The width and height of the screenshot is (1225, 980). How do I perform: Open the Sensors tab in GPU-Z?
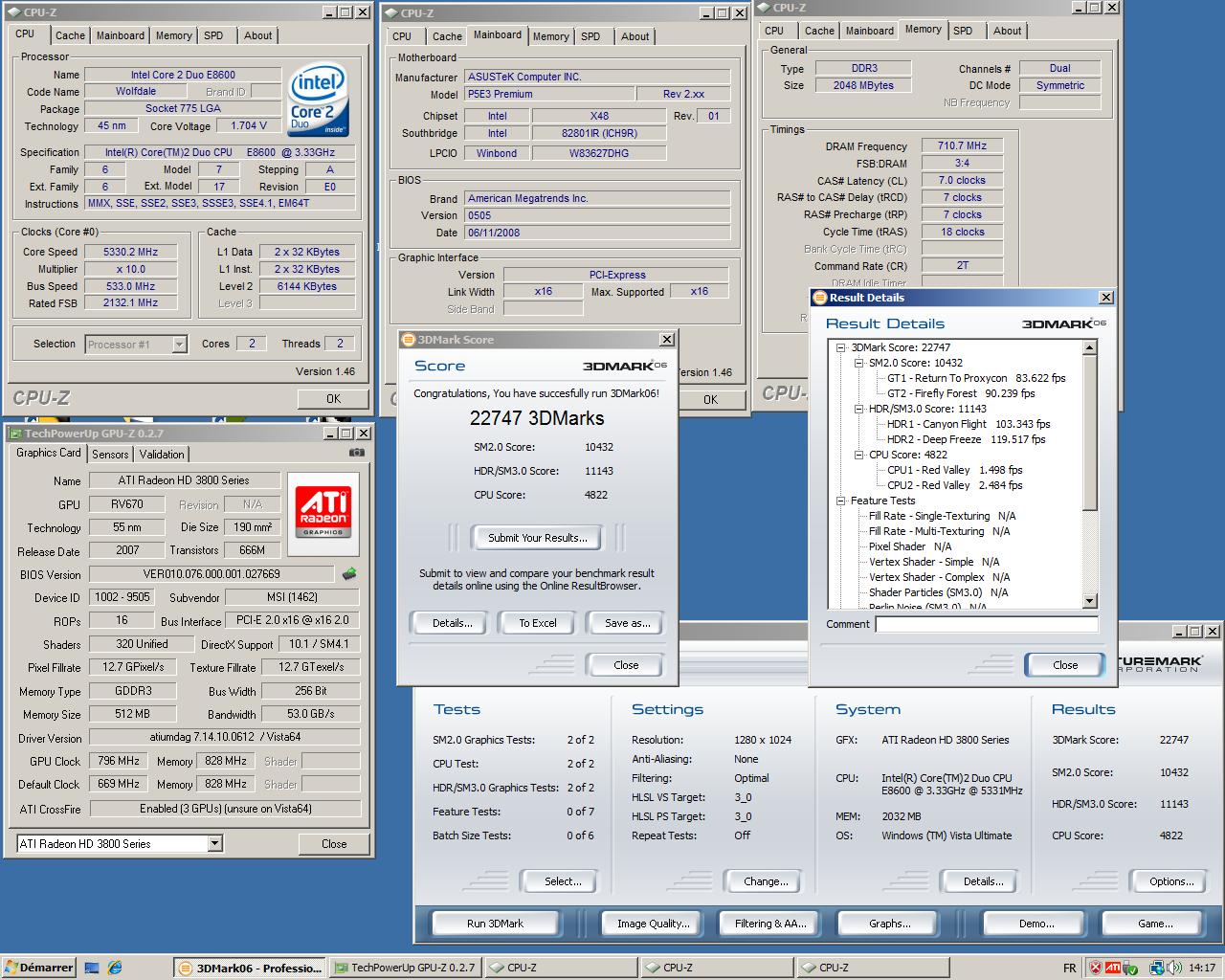tap(110, 455)
